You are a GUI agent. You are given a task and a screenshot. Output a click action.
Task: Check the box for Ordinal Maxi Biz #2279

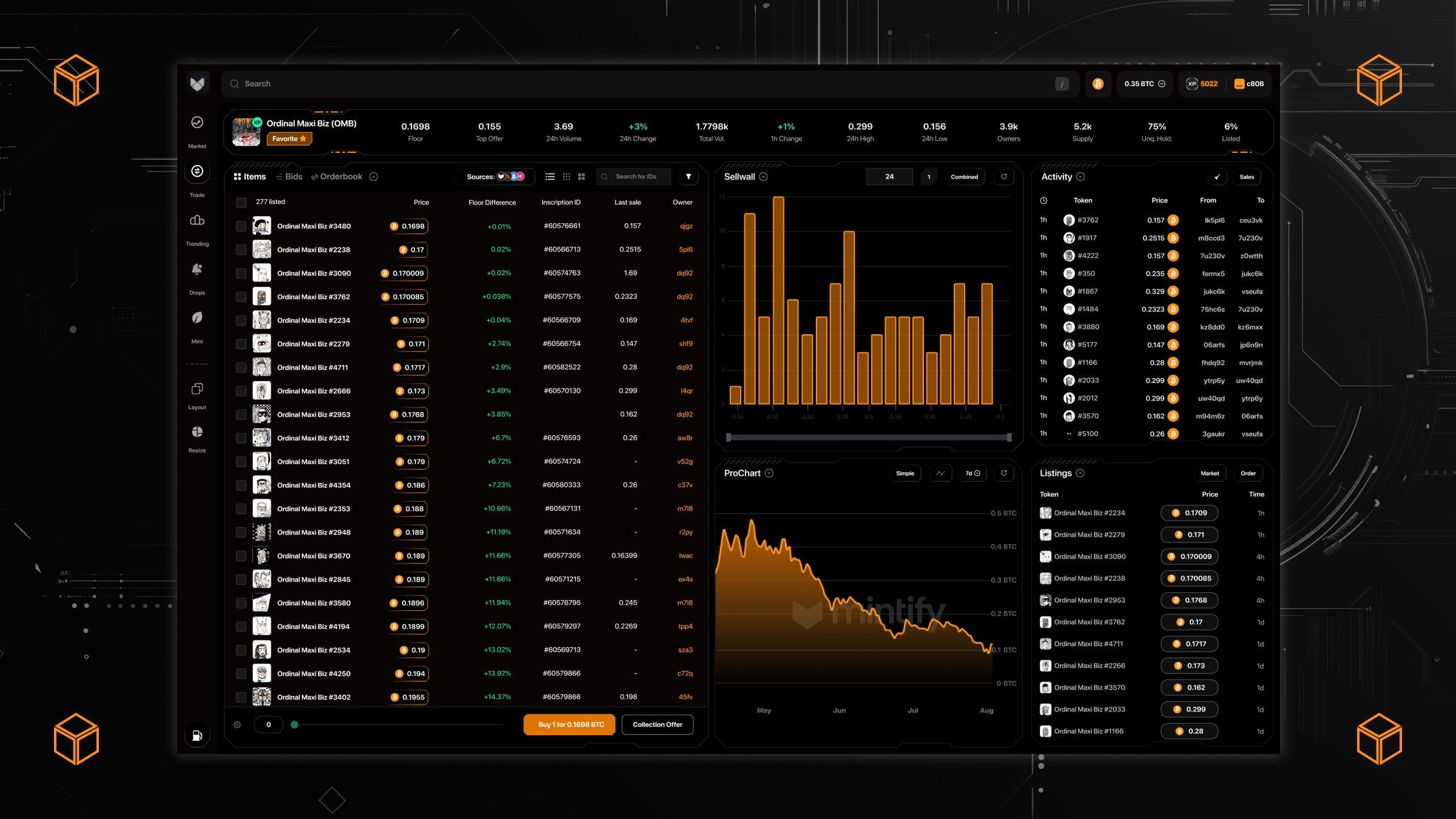pos(241,344)
